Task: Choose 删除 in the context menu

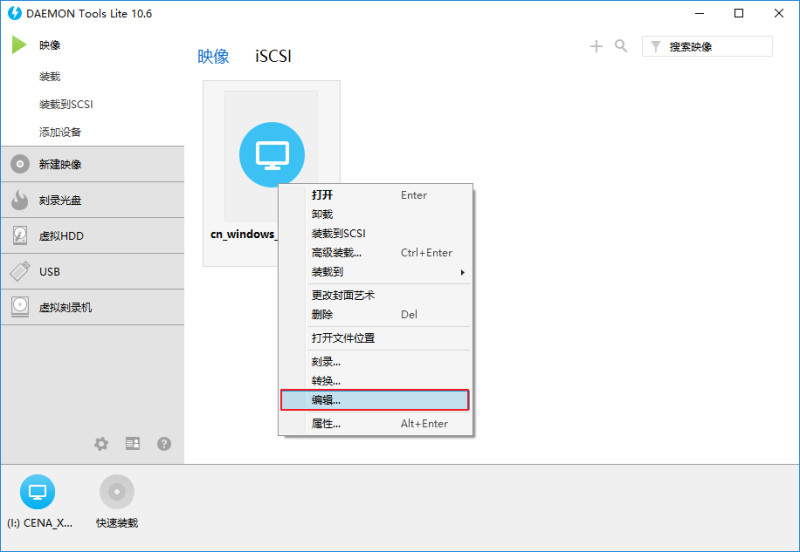Action: click(375, 314)
